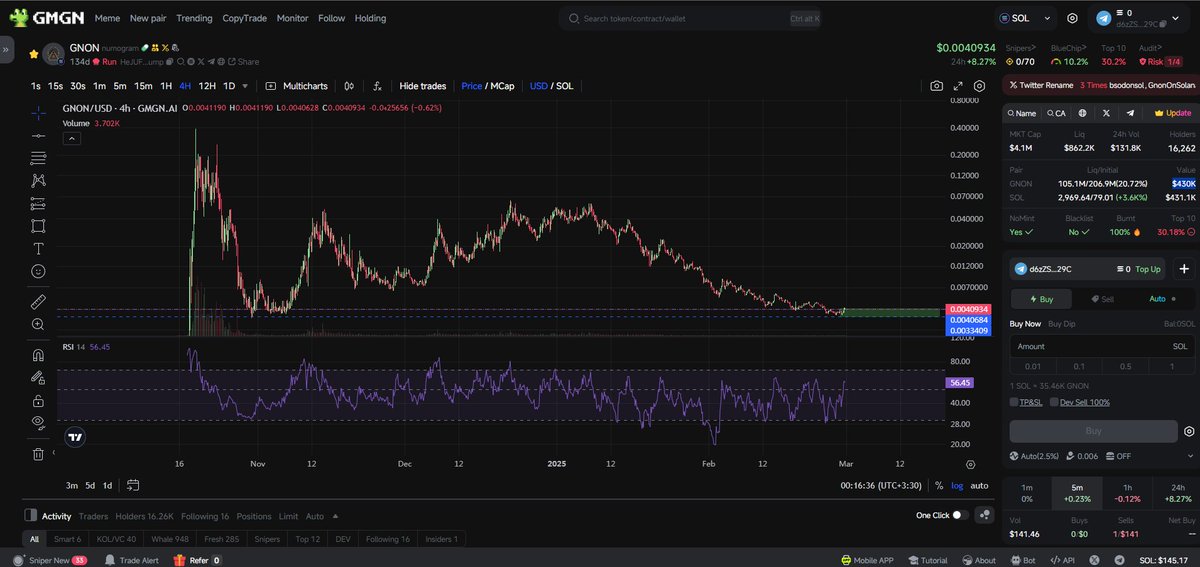
Task: Lock all drawing tools
Action: click(38, 400)
